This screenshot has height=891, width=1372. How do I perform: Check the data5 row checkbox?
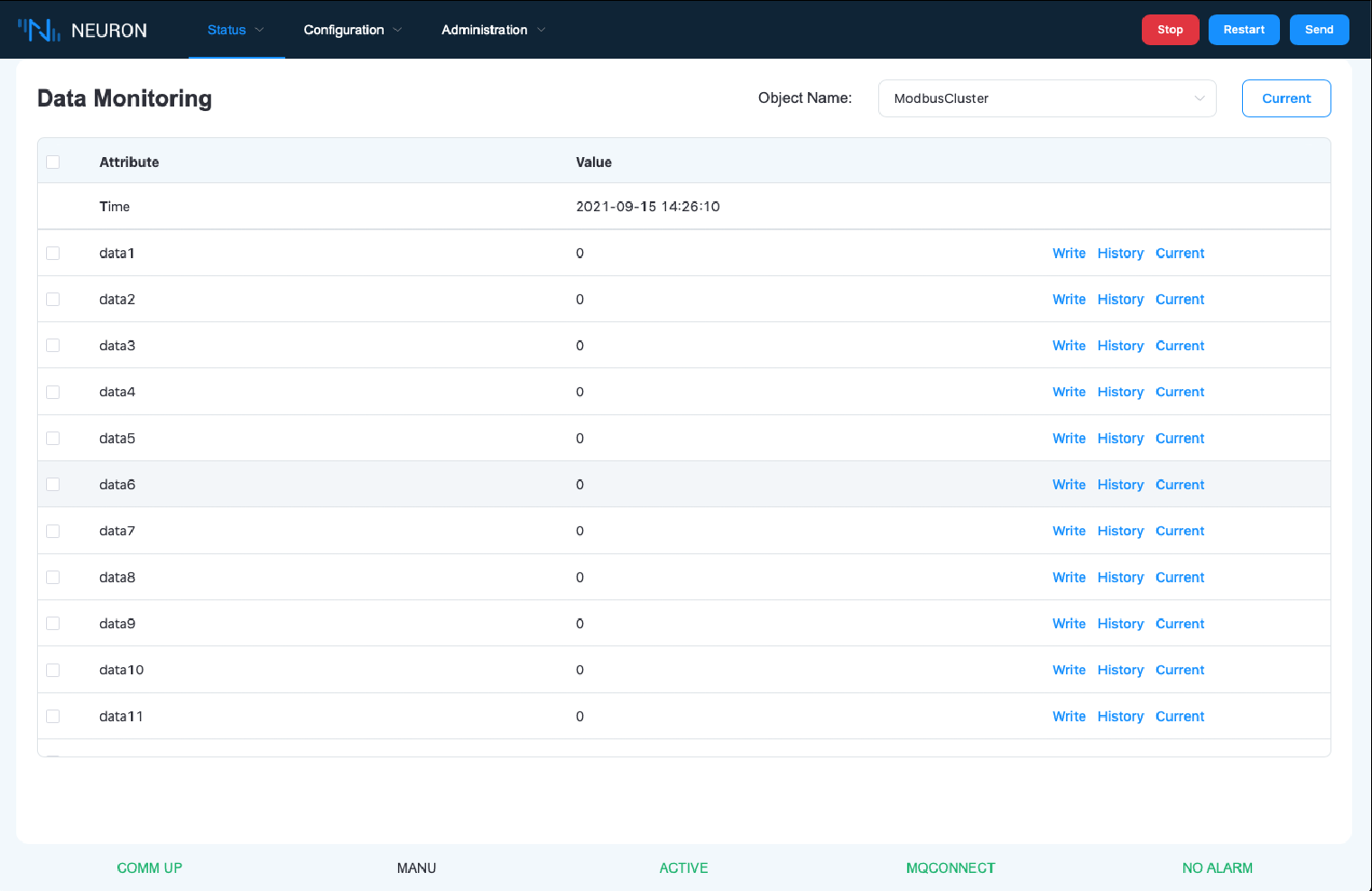pyautogui.click(x=53, y=438)
